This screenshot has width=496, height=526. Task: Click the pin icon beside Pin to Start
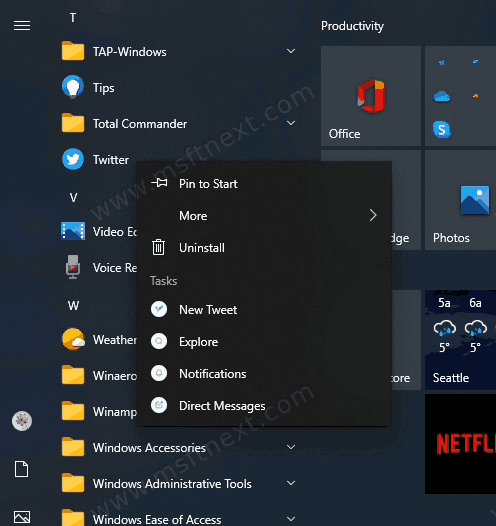tap(159, 183)
